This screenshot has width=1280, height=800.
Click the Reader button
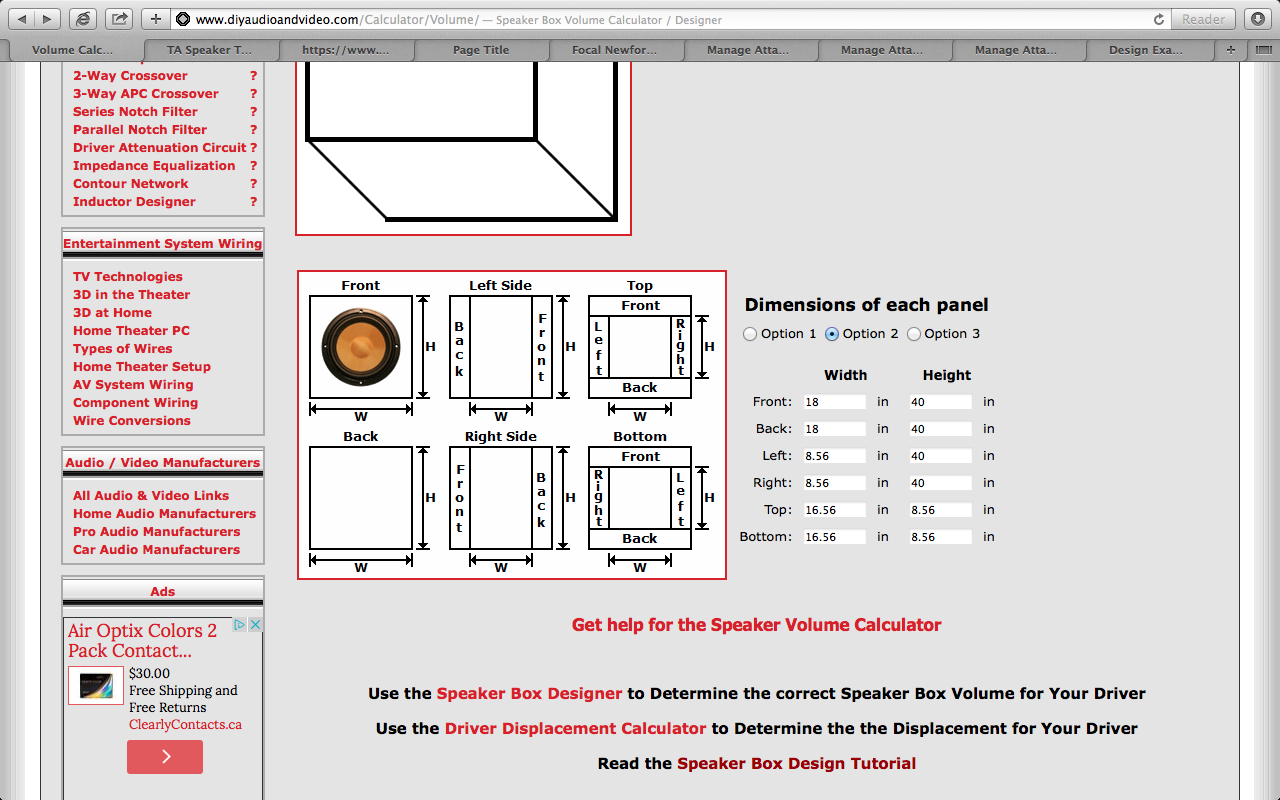point(1203,19)
